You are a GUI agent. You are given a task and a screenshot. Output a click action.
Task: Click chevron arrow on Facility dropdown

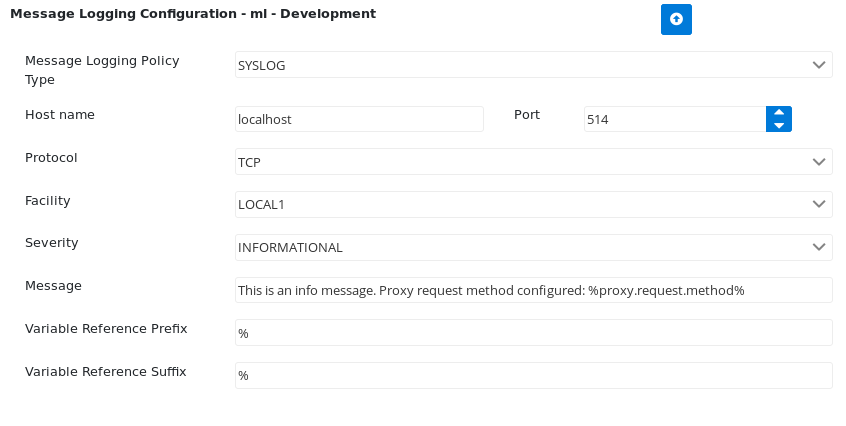(818, 204)
